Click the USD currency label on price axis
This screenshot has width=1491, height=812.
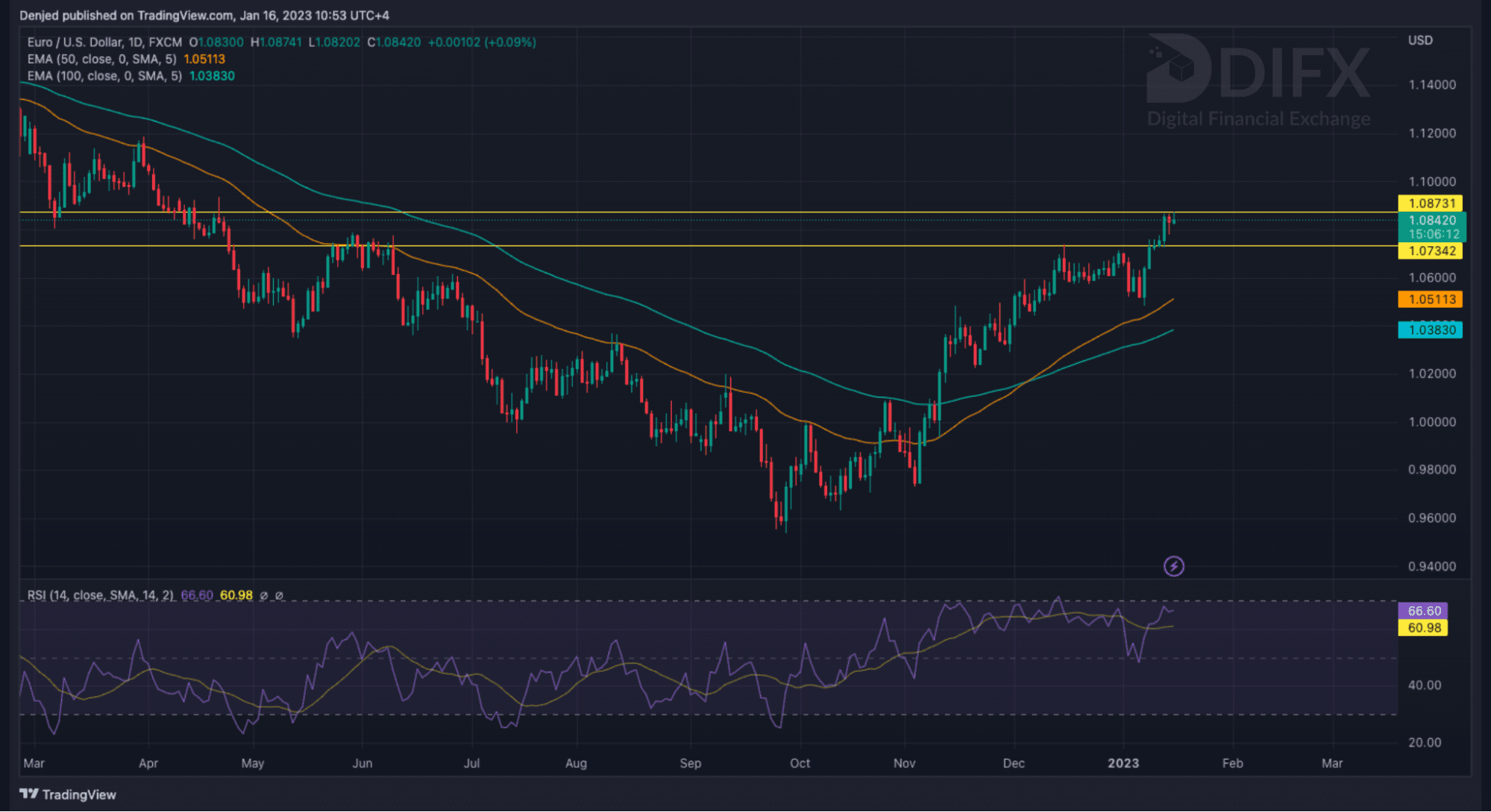(1419, 40)
